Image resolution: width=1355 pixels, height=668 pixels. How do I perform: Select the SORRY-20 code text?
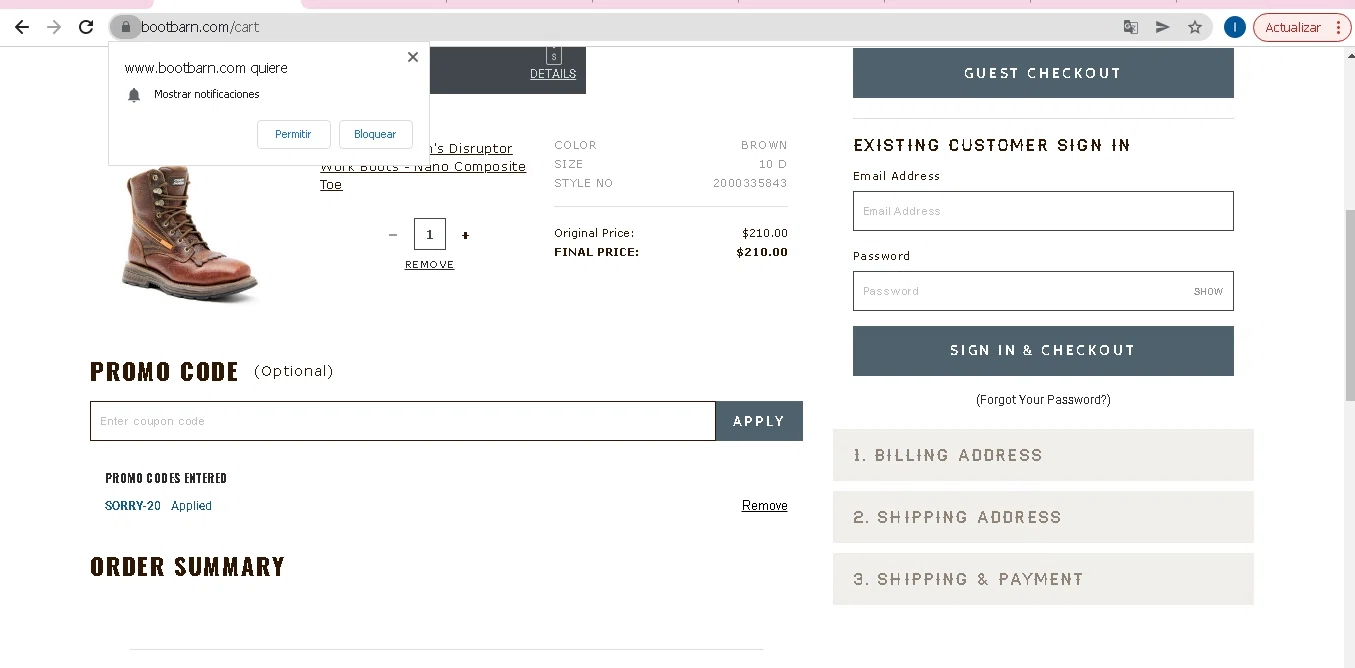coord(133,506)
